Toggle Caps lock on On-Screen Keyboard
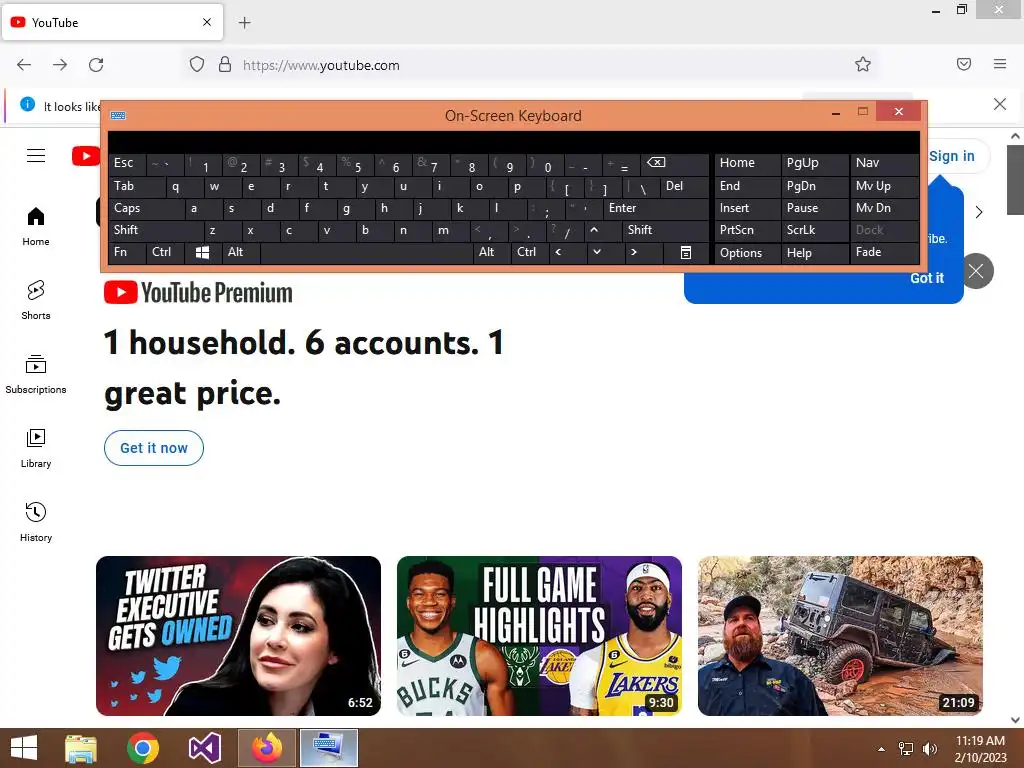 pyautogui.click(x=146, y=208)
